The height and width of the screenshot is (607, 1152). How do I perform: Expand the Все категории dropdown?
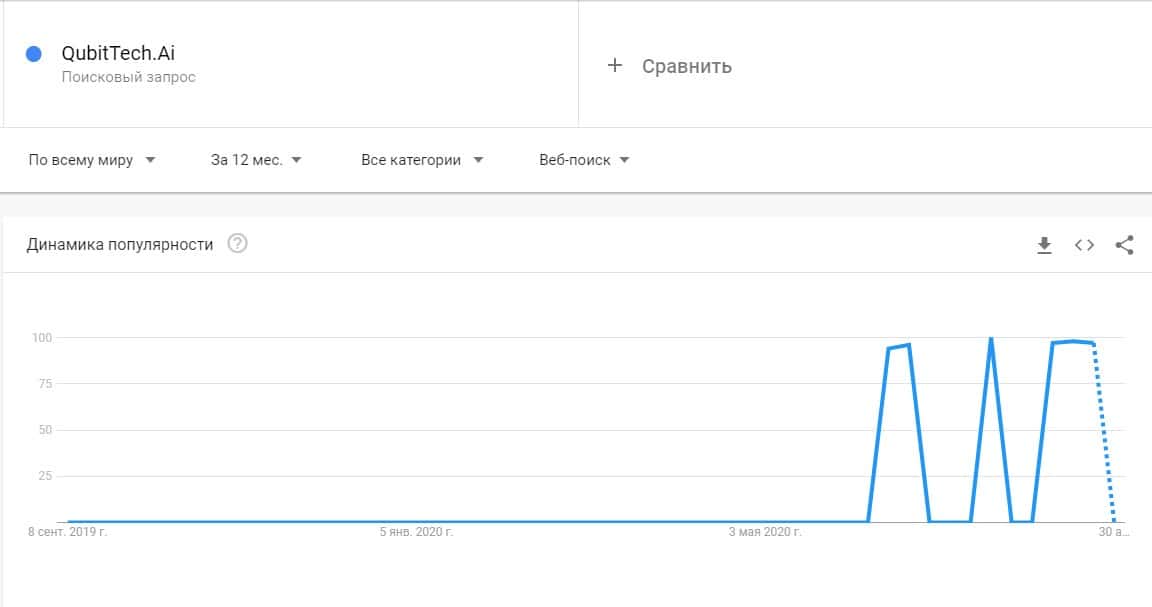[422, 160]
